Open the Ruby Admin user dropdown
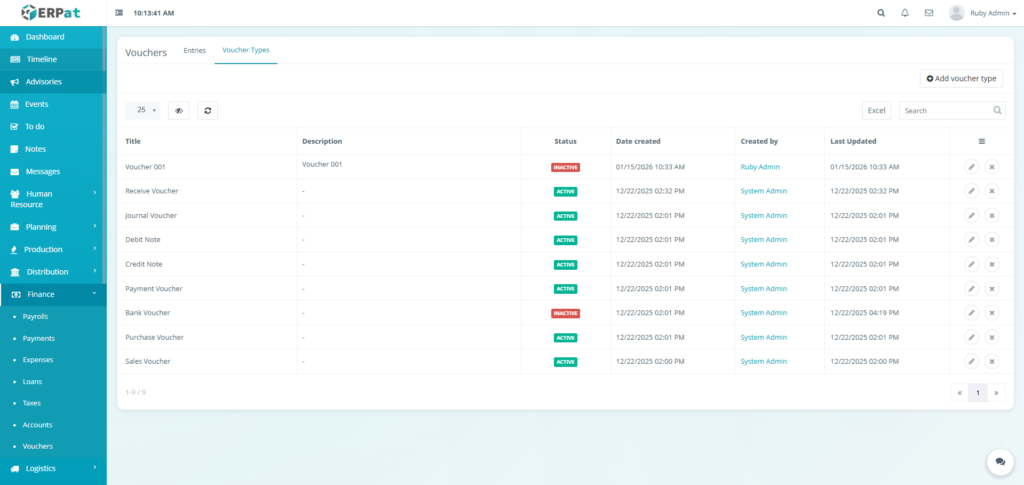This screenshot has width=1024, height=485. pyautogui.click(x=982, y=13)
